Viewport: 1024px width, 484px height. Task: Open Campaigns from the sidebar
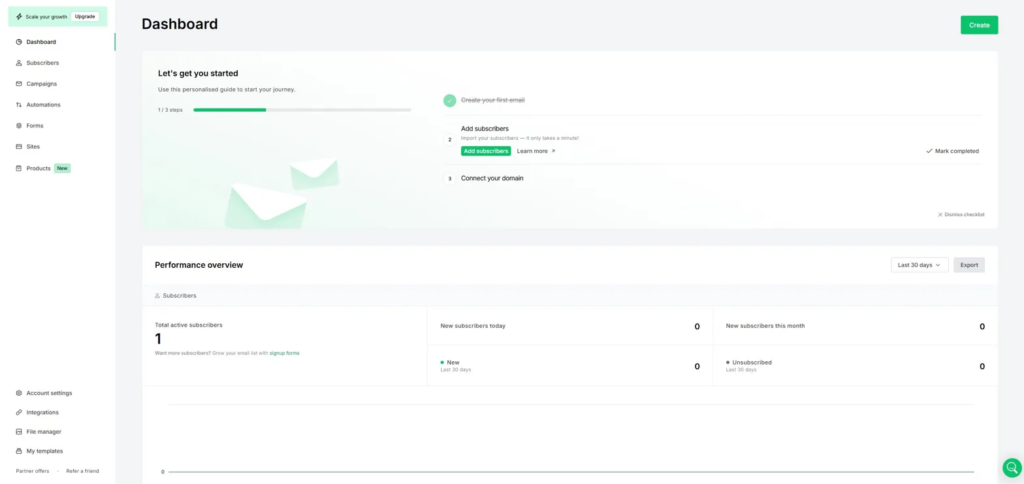coord(42,84)
